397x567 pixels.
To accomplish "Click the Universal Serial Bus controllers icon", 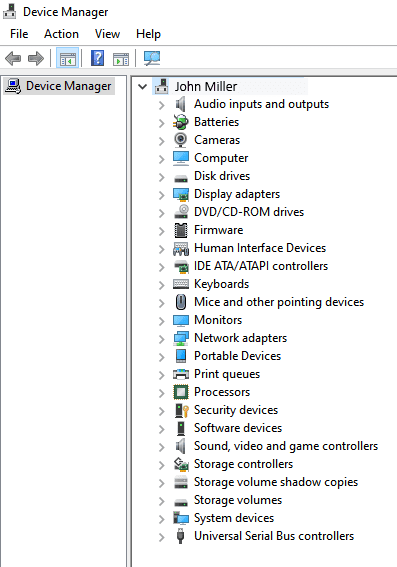I will point(181,536).
